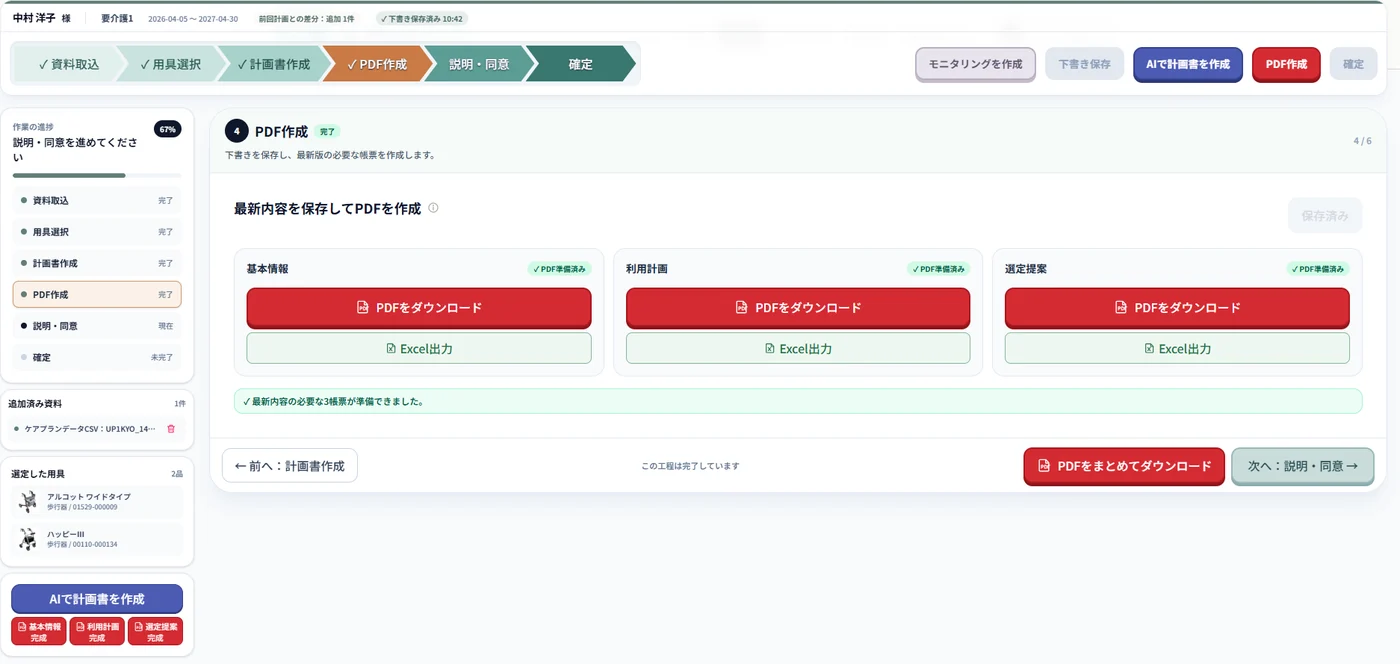Click the ケアプランデータCSV file entry
The width and height of the screenshot is (1400, 664).
(x=91, y=429)
